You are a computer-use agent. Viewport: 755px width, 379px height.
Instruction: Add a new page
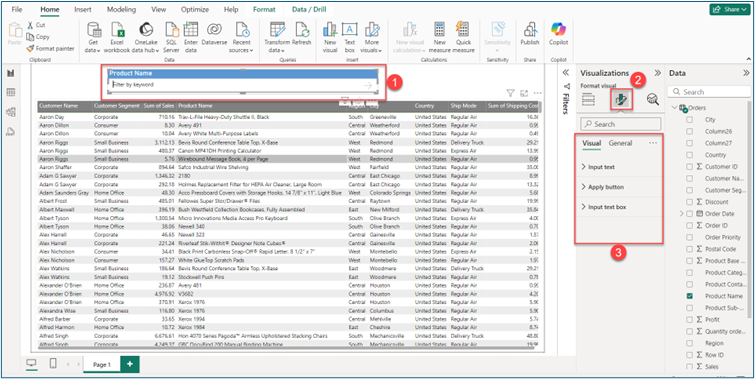[x=130, y=365]
